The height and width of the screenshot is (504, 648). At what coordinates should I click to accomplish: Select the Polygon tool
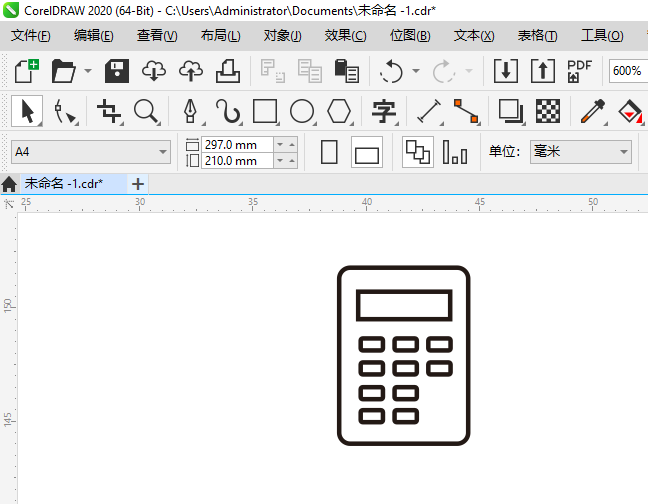339,111
